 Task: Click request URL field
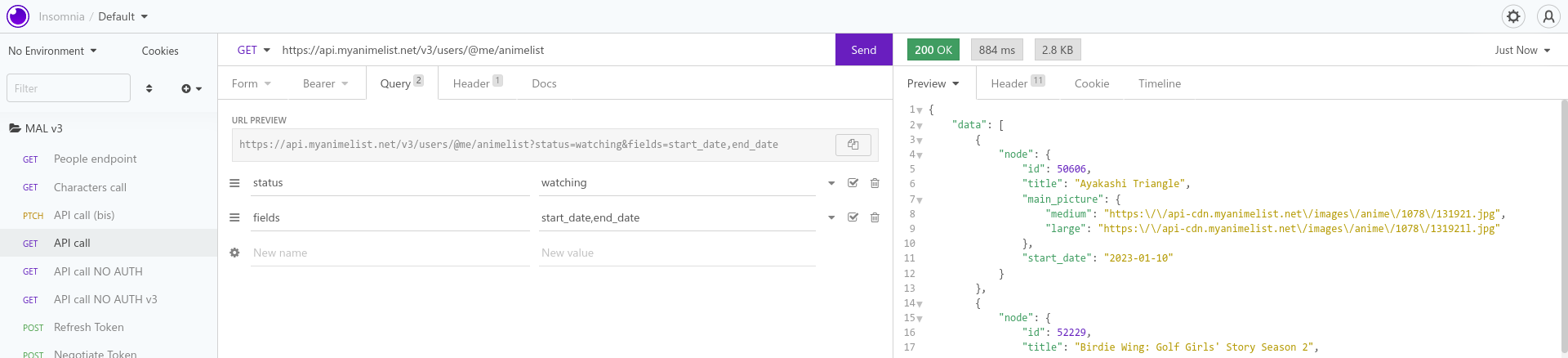(x=555, y=50)
